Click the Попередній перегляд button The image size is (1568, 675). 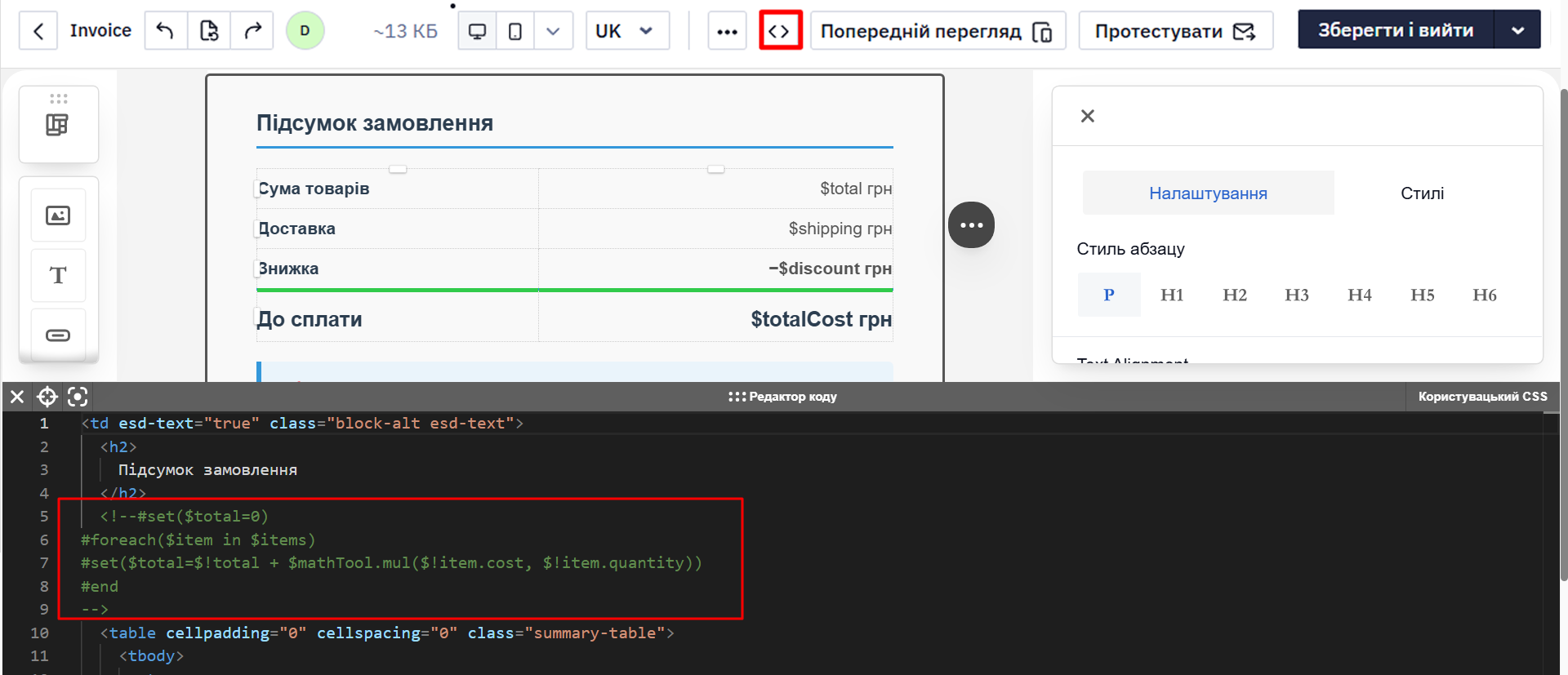[938, 31]
